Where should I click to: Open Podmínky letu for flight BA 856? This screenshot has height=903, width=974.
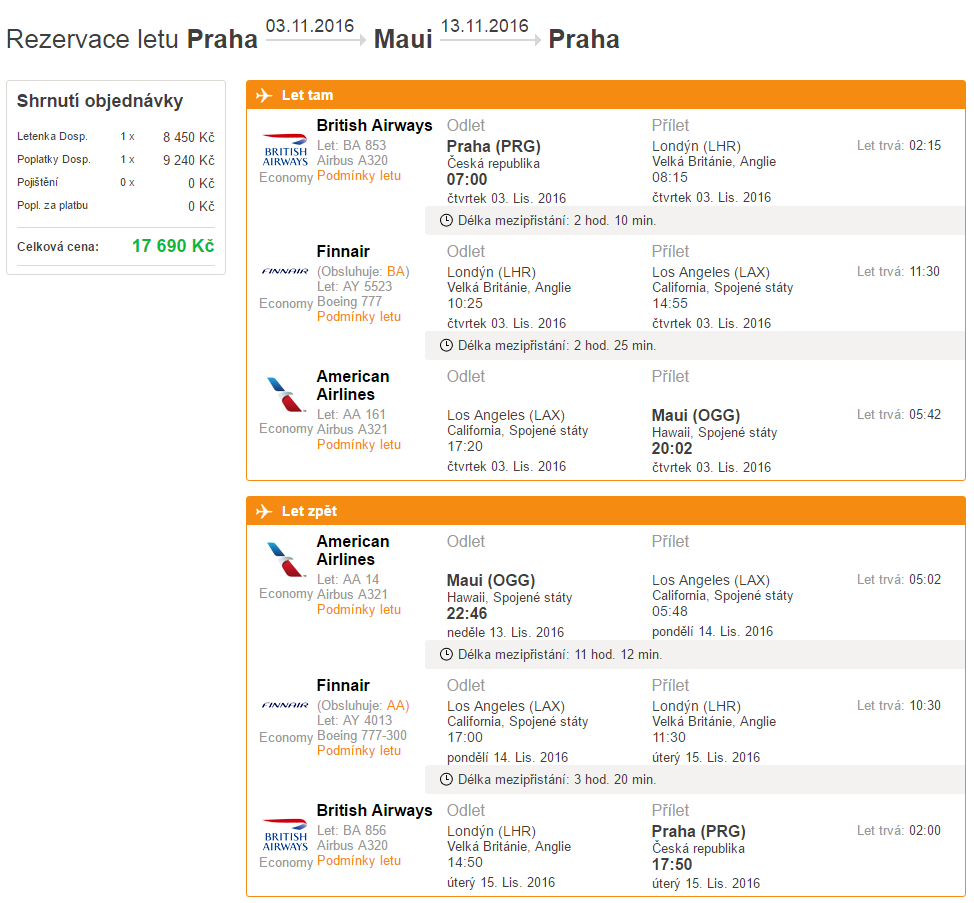tap(359, 861)
